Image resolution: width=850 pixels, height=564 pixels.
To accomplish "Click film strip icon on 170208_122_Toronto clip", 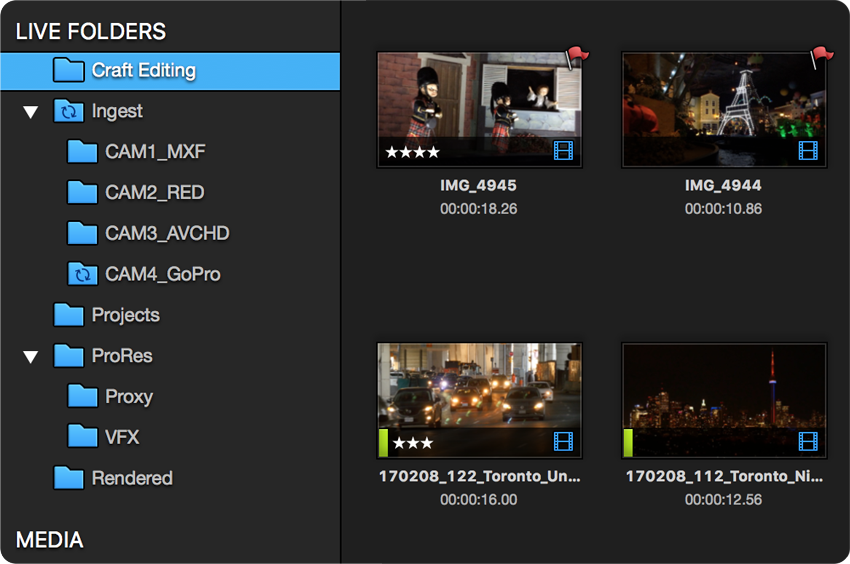I will pos(563,441).
